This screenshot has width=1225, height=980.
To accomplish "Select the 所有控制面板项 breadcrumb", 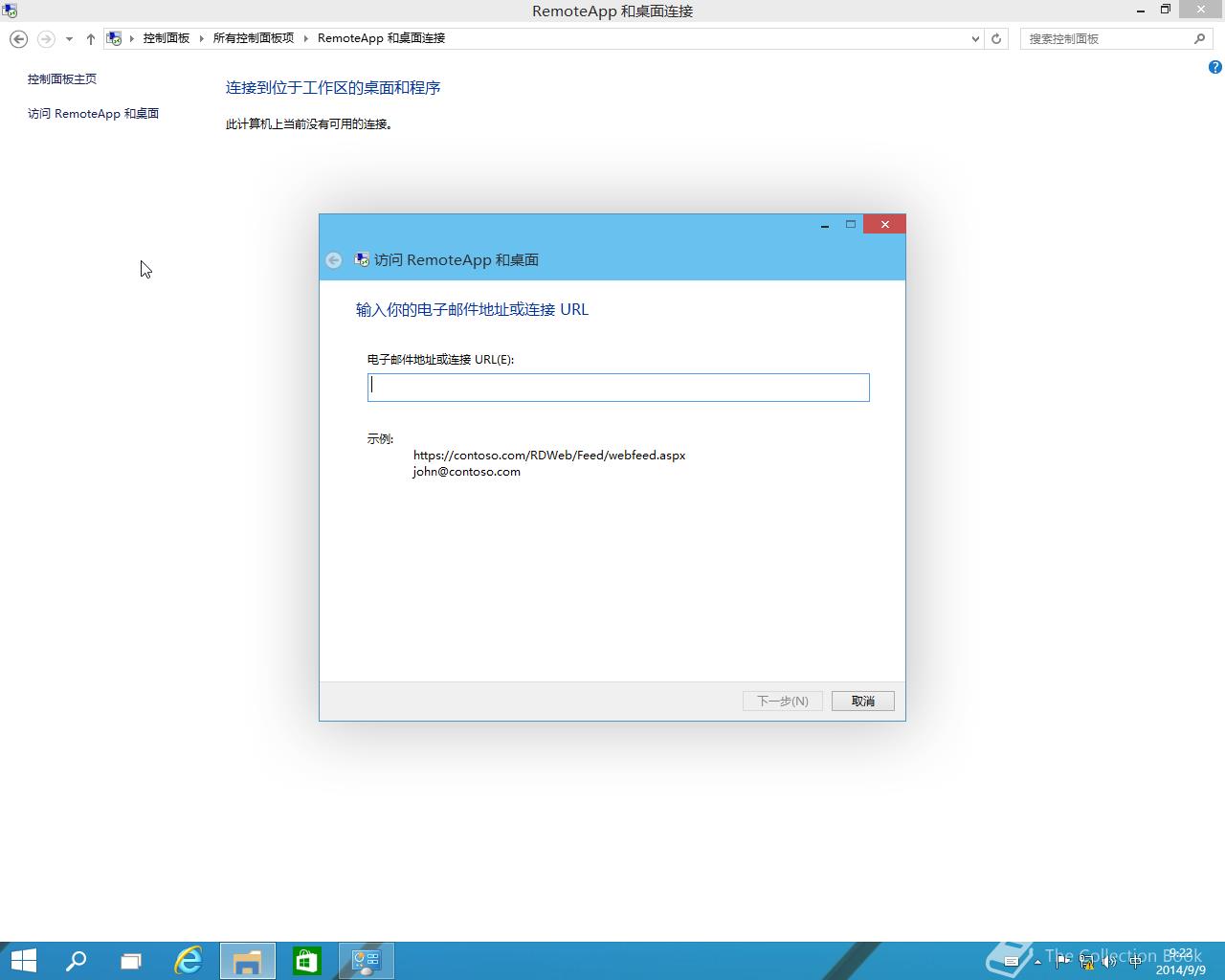I will (254, 38).
